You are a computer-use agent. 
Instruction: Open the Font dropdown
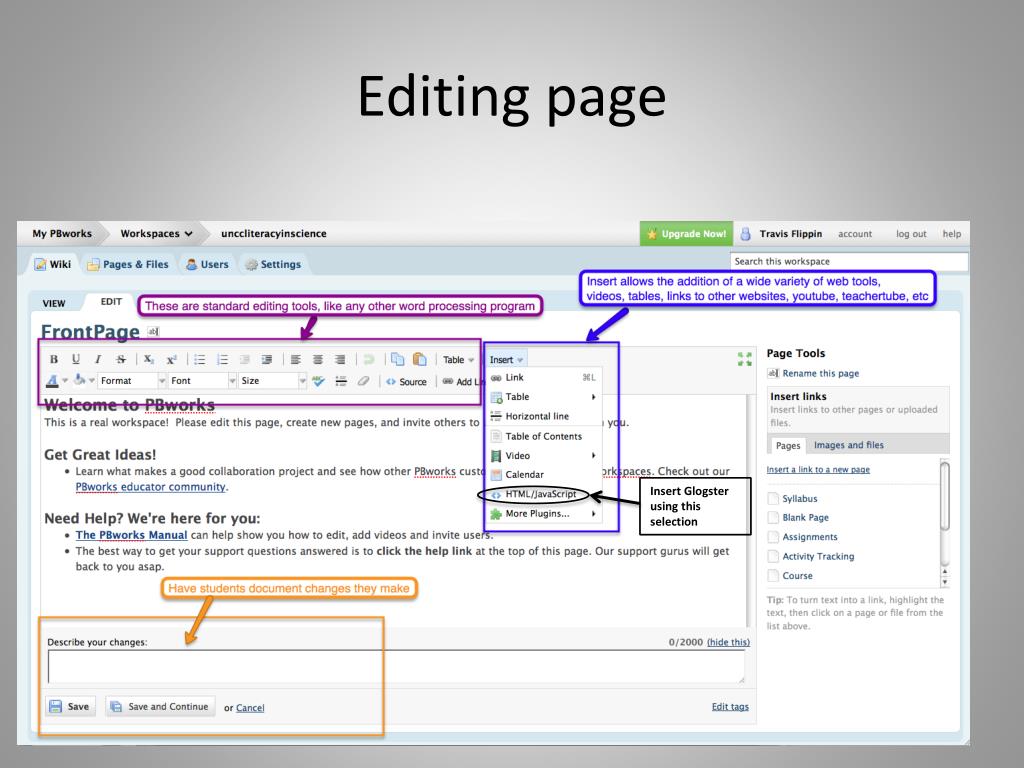point(202,381)
